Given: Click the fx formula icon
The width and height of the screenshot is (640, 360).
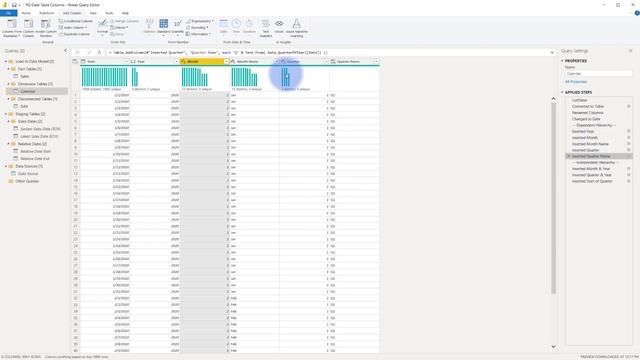Looking at the screenshot, I should (99, 52).
